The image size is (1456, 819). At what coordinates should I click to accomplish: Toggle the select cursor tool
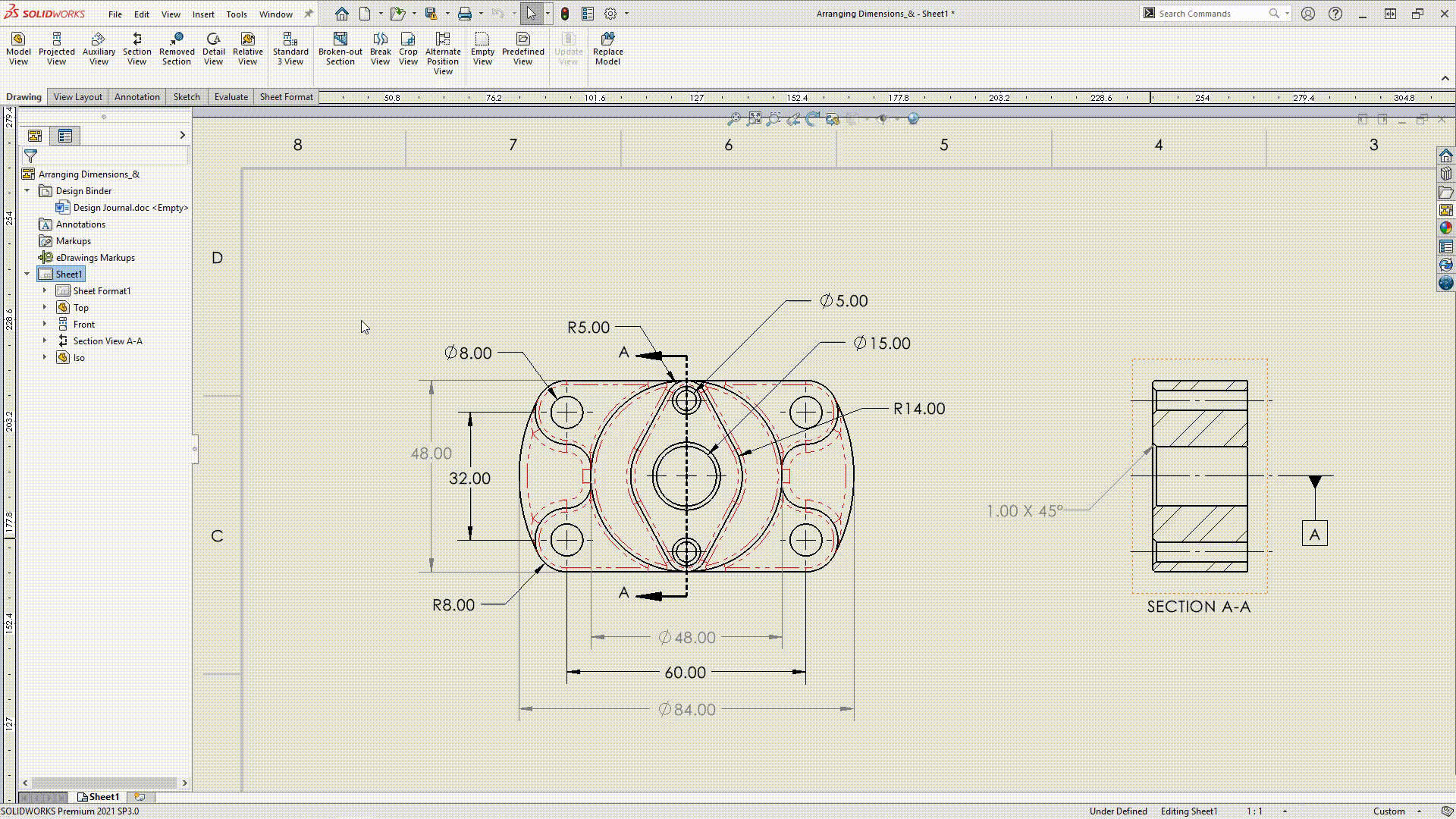(x=531, y=14)
